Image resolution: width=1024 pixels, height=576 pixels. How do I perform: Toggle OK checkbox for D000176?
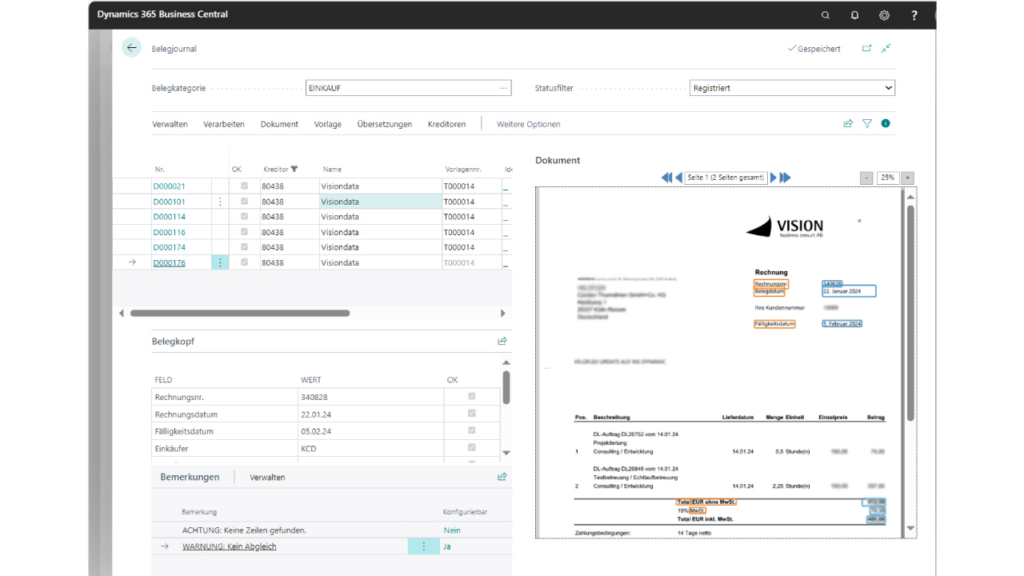[x=244, y=262]
